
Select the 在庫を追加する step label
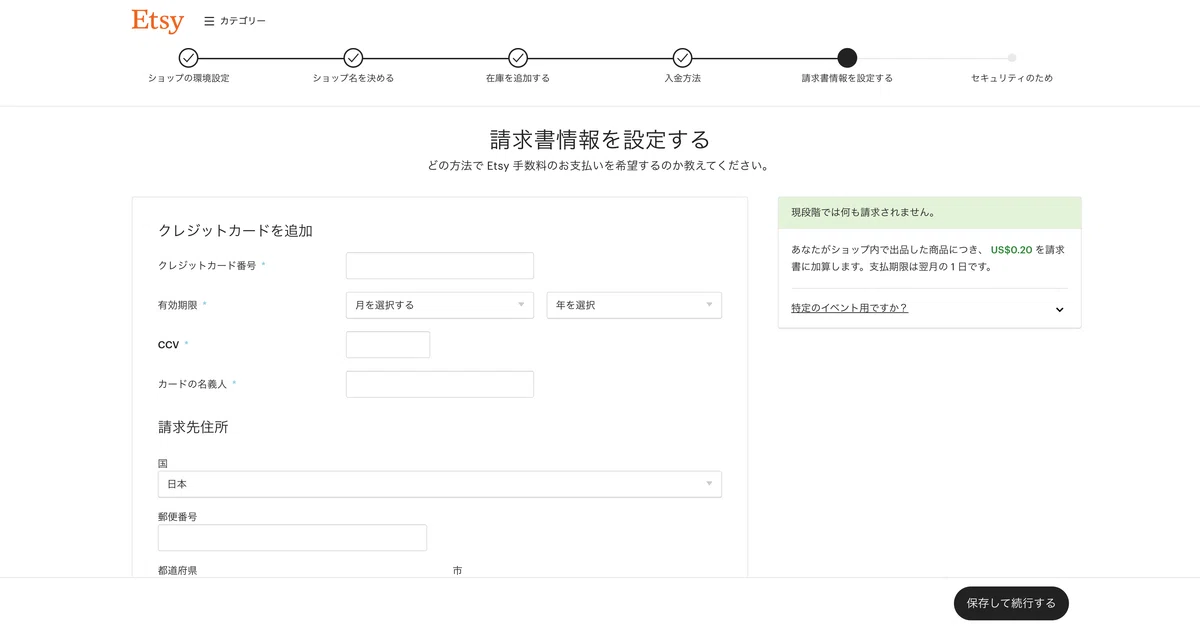pos(517,78)
